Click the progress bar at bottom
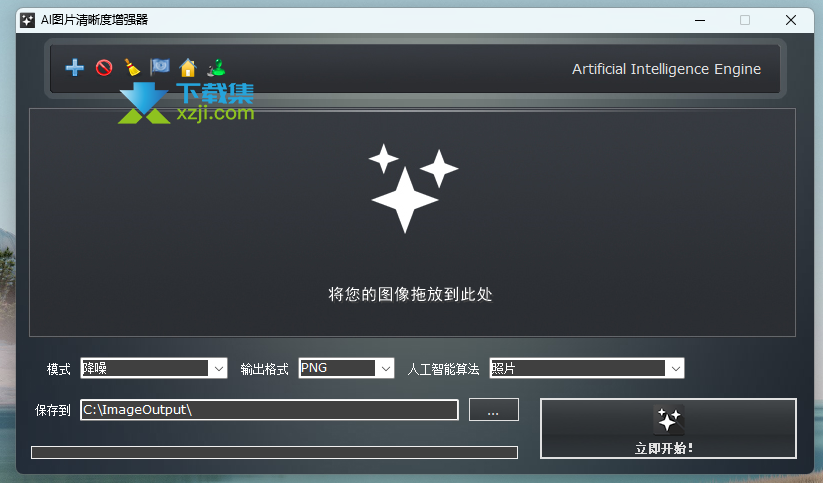This screenshot has width=823, height=483. [275, 453]
